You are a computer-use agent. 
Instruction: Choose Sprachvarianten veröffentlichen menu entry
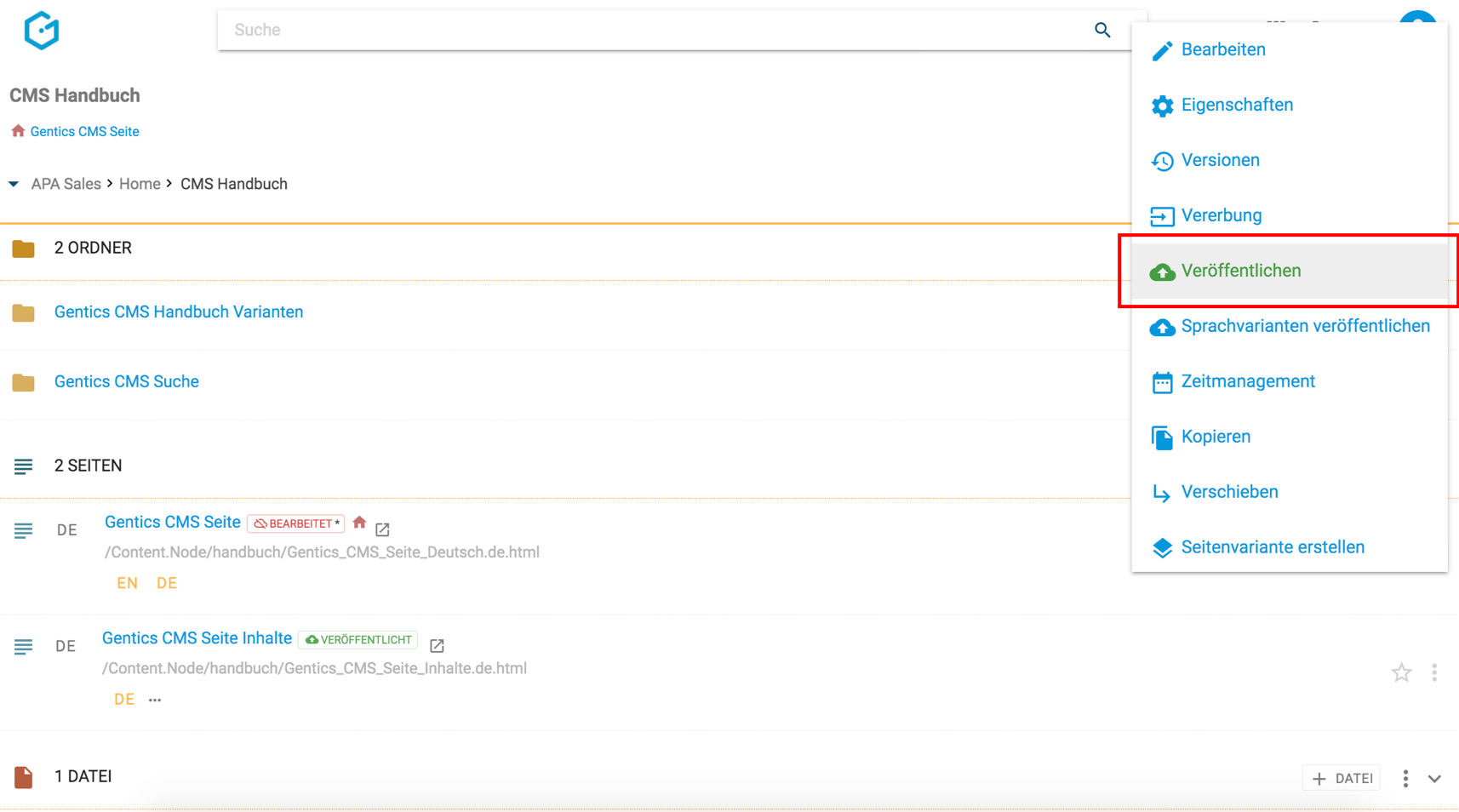pos(1290,326)
